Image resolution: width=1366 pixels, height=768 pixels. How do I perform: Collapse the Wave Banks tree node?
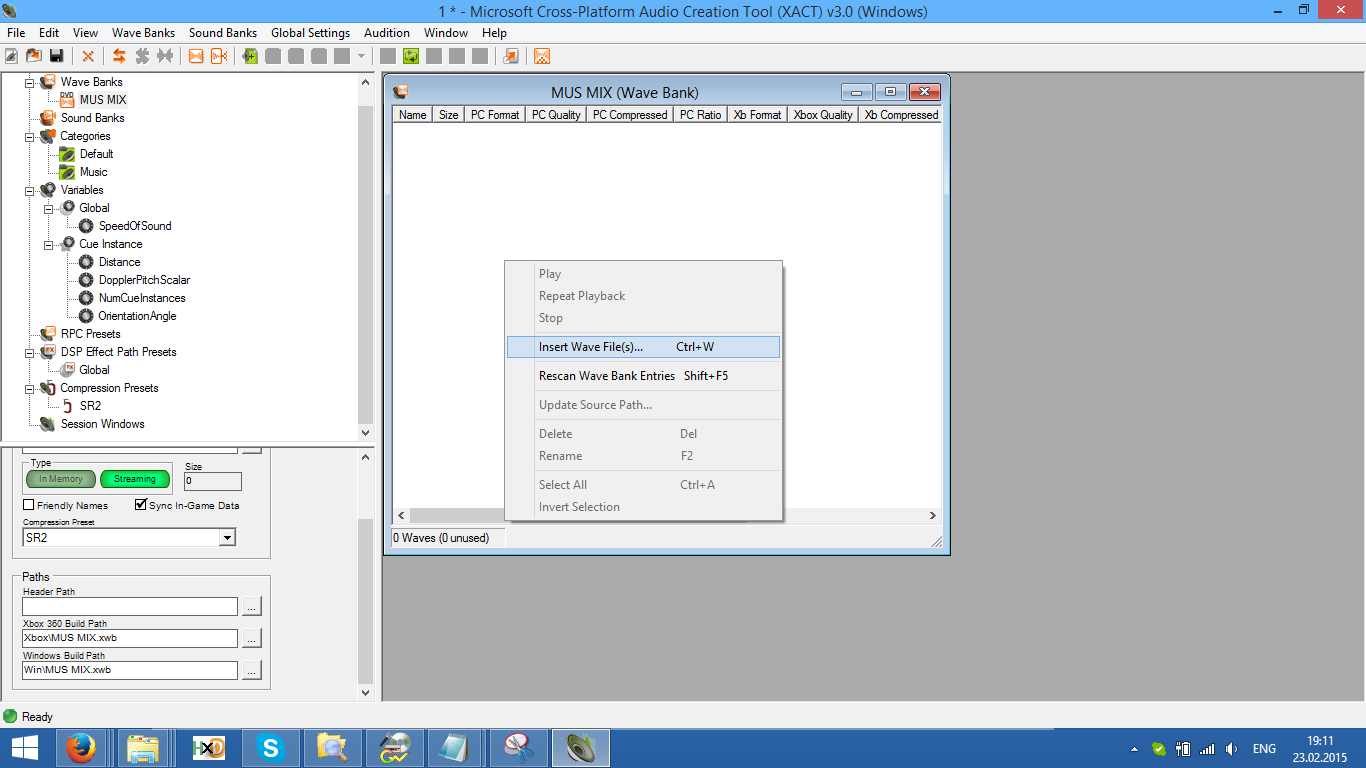coord(30,82)
